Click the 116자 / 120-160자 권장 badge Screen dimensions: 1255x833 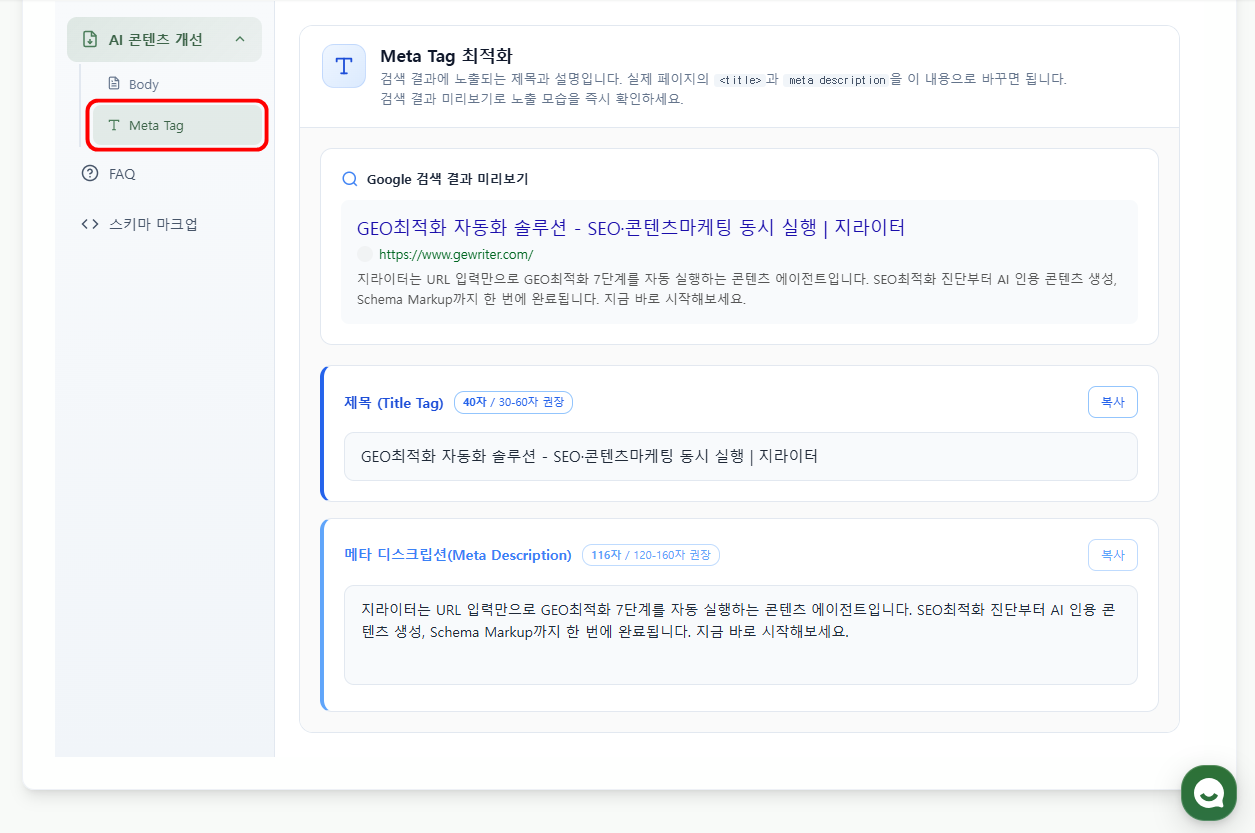point(651,555)
